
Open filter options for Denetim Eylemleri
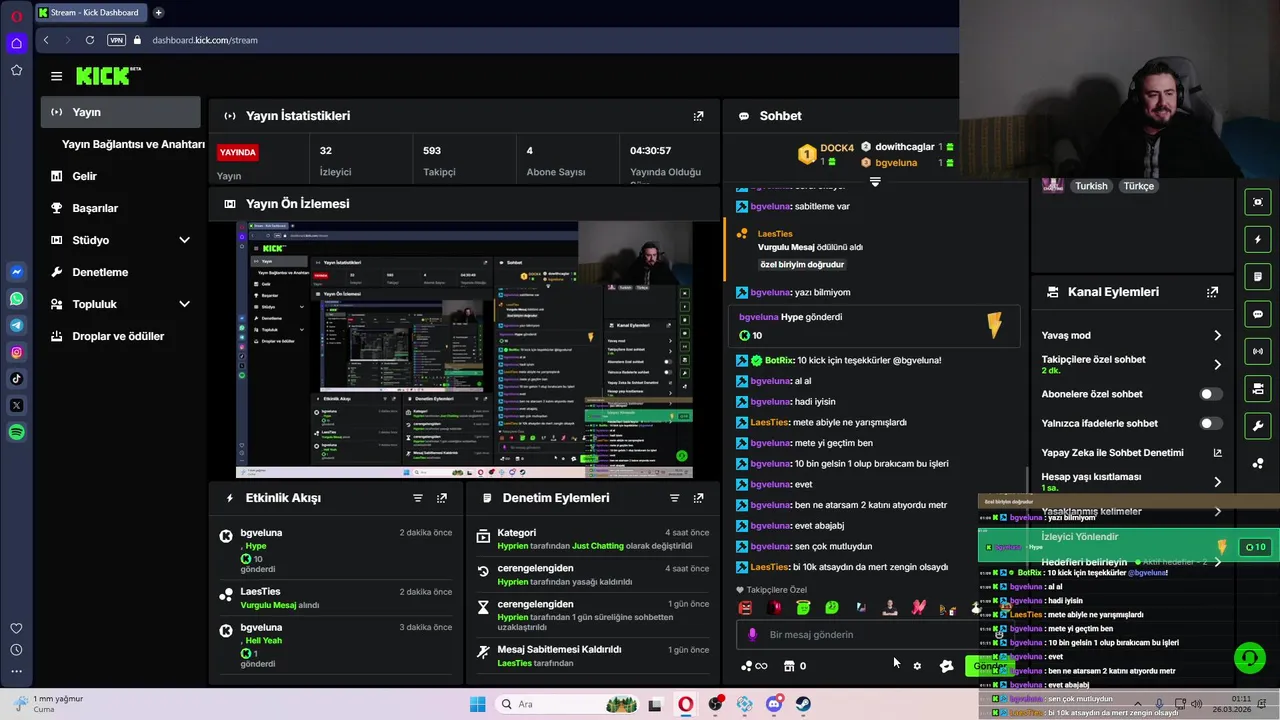[x=674, y=498]
